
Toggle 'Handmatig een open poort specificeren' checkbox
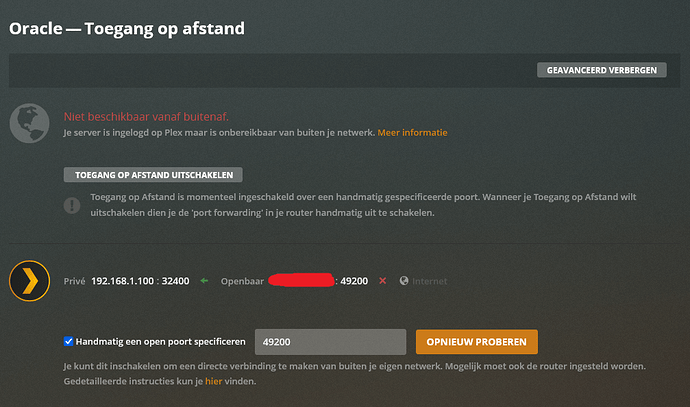(x=69, y=342)
